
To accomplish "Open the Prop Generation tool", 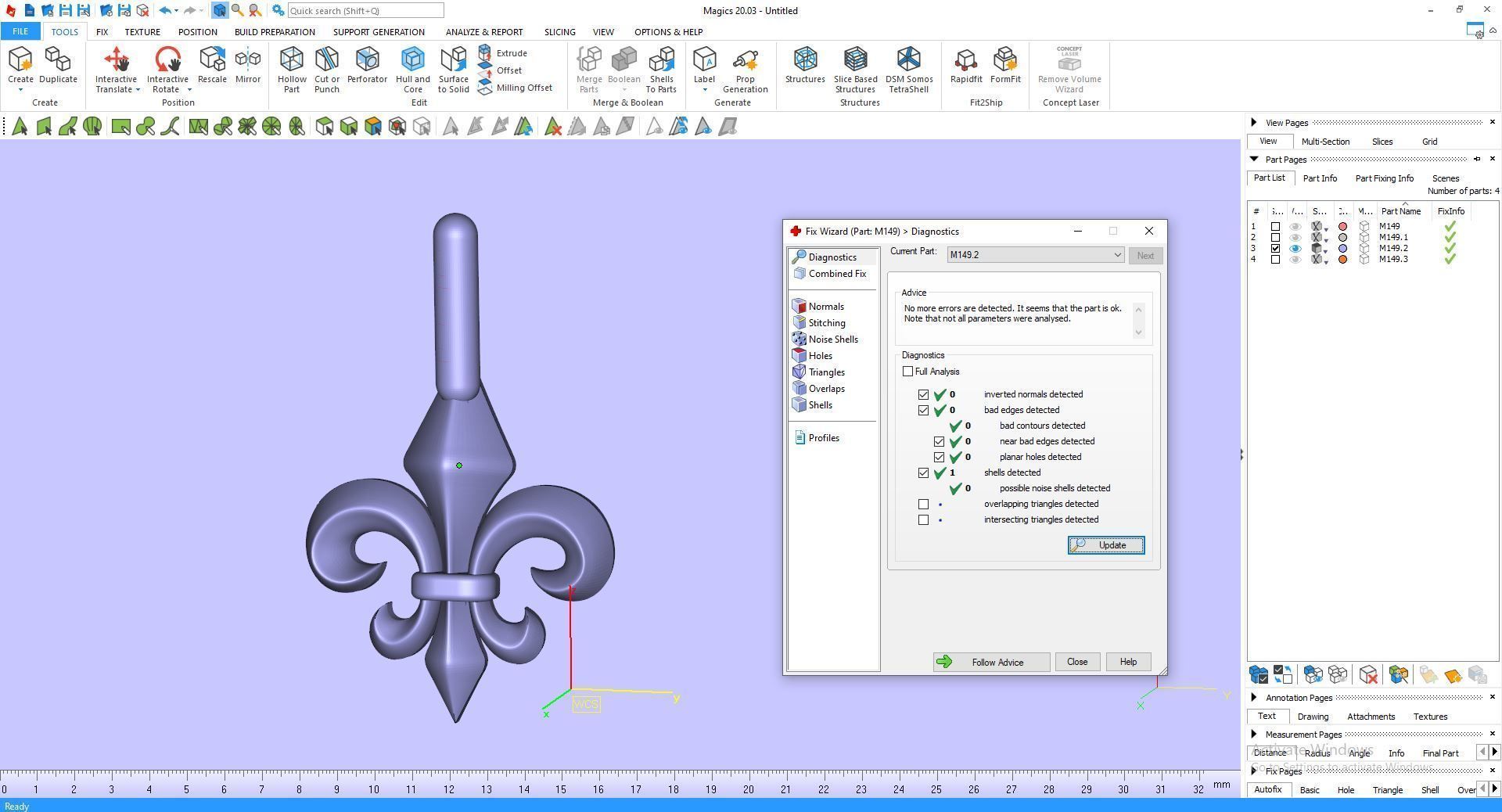I will coord(745,70).
